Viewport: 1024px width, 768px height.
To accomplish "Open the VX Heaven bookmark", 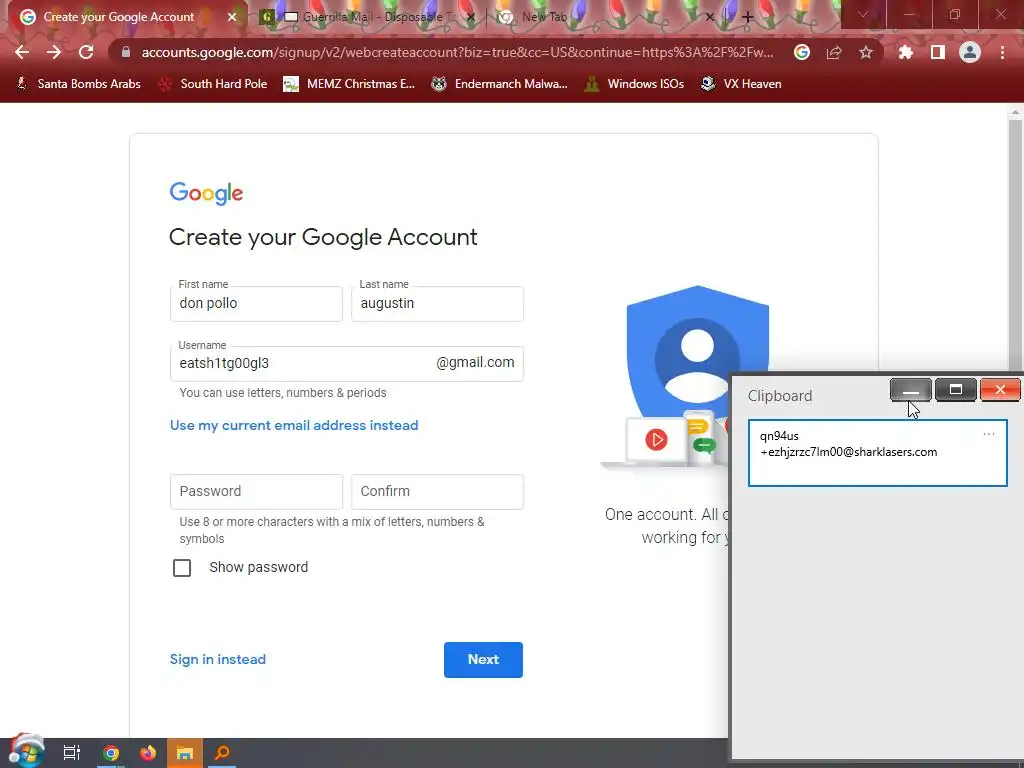I will (741, 84).
